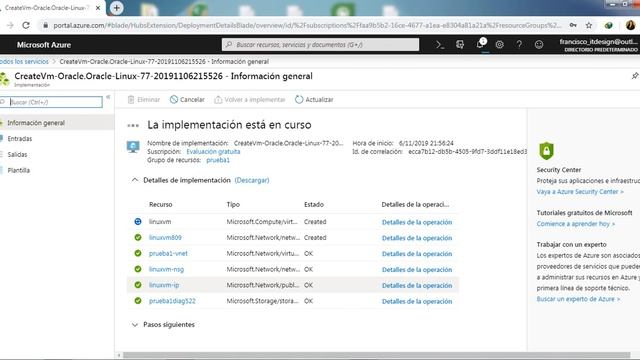The width and height of the screenshot is (640, 360).
Task: Open the prueba1diag522 resource link
Action: point(172,301)
